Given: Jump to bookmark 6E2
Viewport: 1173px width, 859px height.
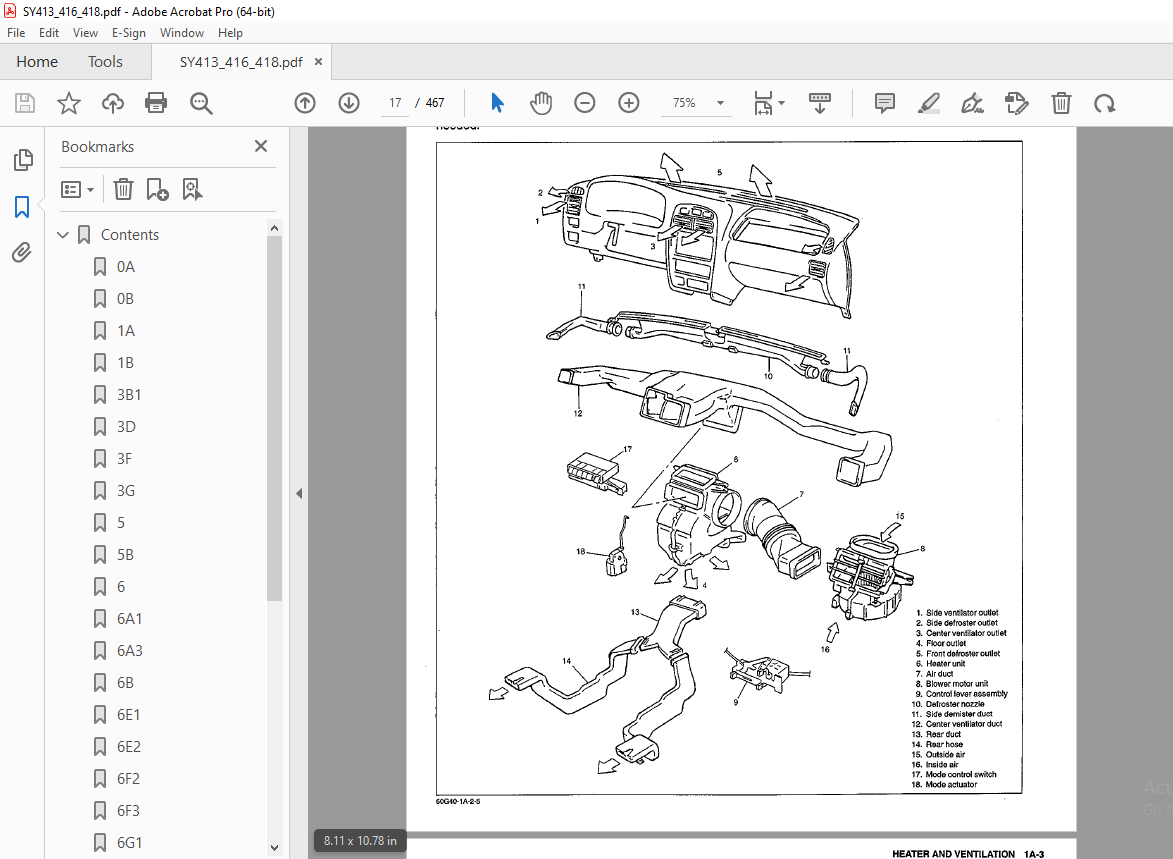Looking at the screenshot, I should tap(129, 747).
